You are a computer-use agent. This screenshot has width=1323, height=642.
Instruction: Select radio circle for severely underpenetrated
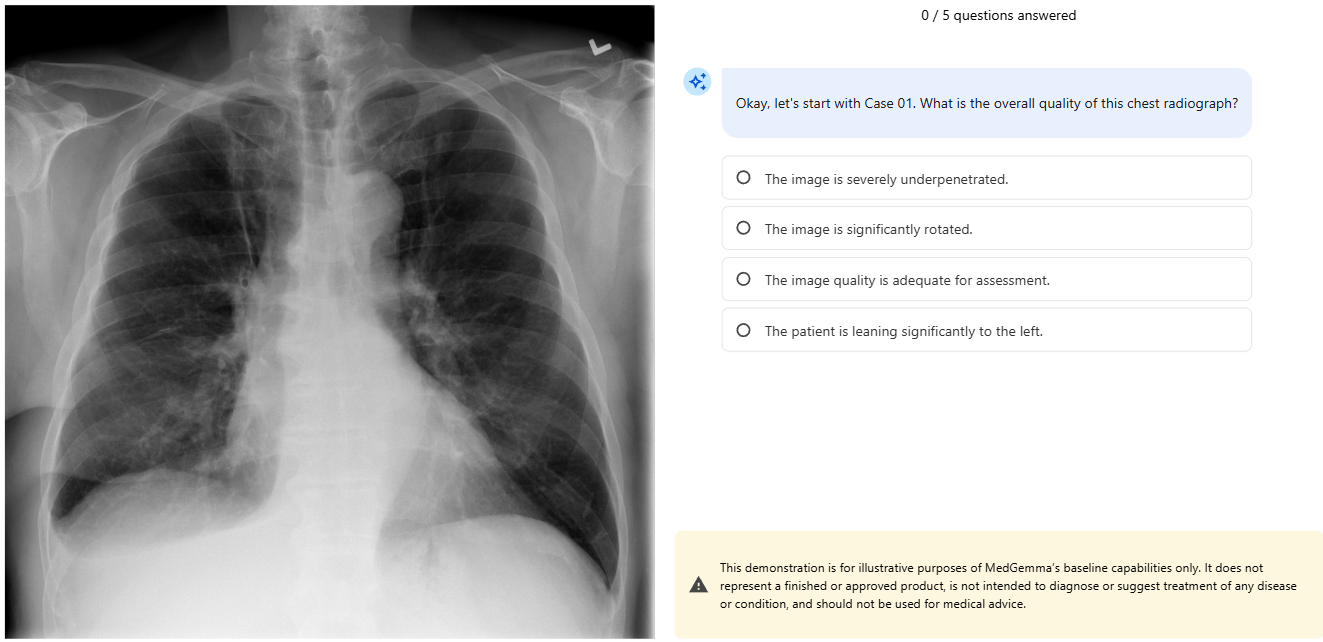click(x=743, y=178)
